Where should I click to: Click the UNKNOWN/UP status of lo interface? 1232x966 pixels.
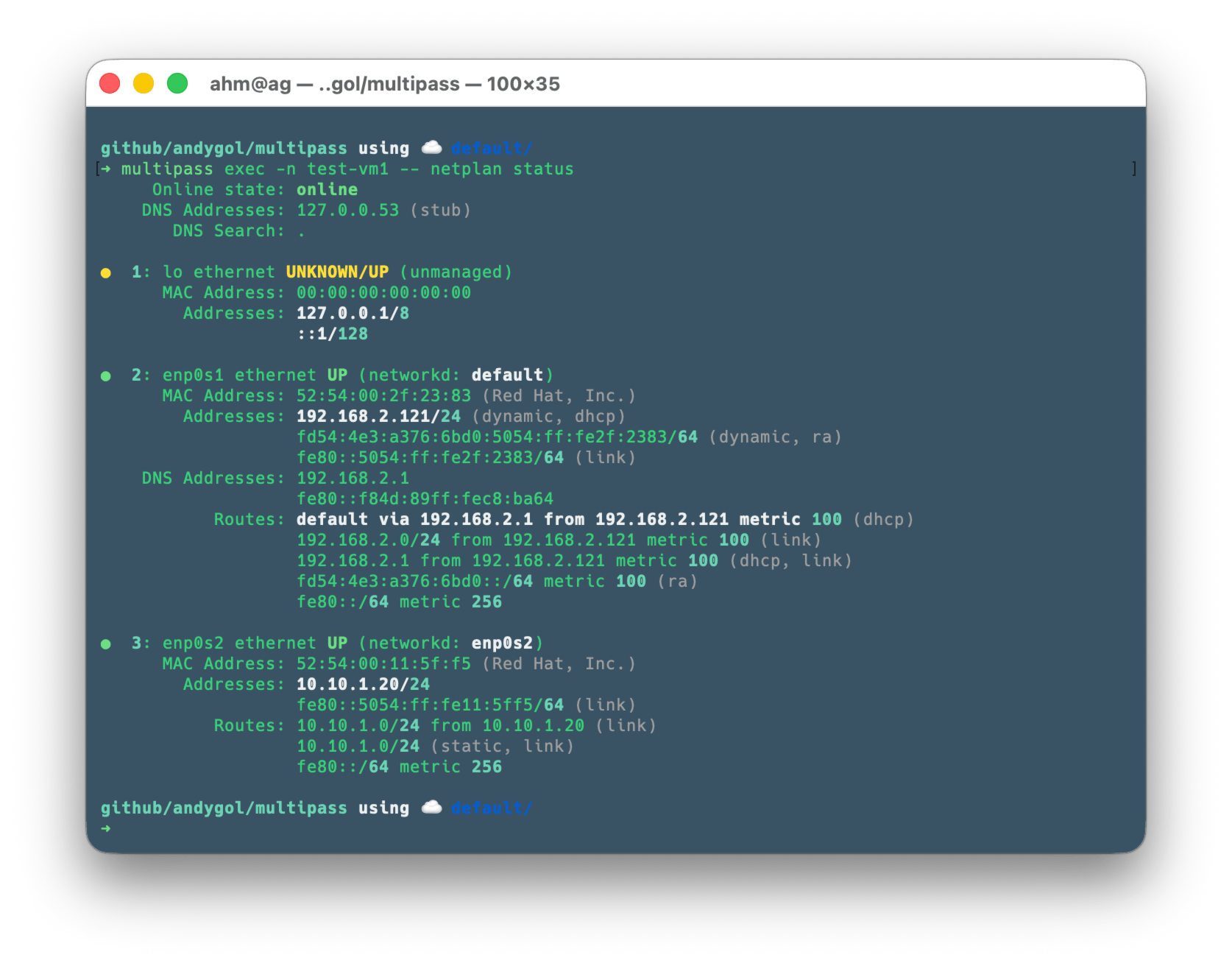(337, 272)
